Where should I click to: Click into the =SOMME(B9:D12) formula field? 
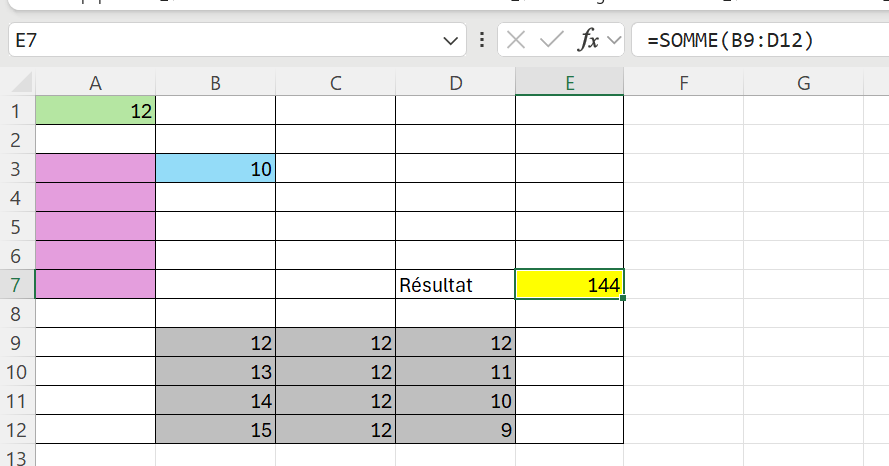760,41
